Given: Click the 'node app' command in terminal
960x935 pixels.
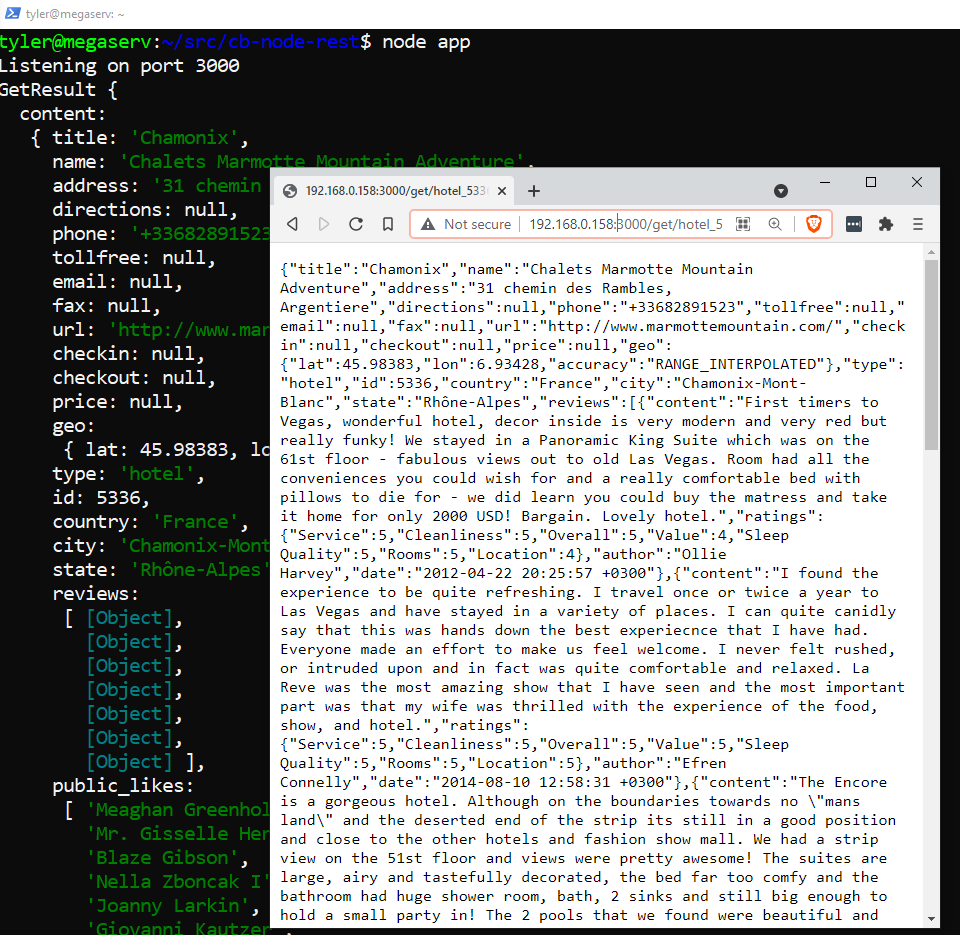Looking at the screenshot, I should pos(426,42).
